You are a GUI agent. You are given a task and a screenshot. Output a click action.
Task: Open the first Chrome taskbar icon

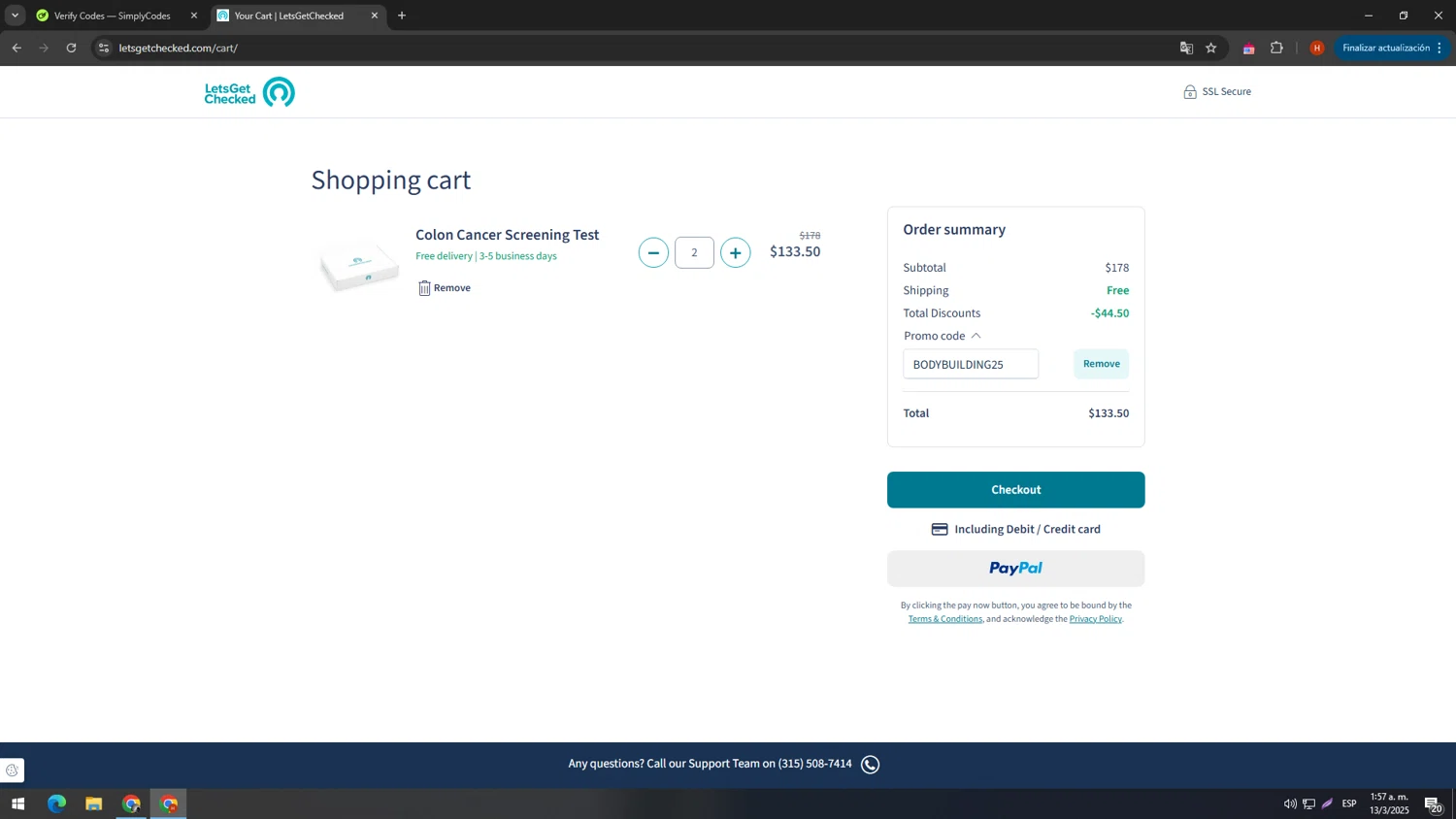pyautogui.click(x=131, y=803)
